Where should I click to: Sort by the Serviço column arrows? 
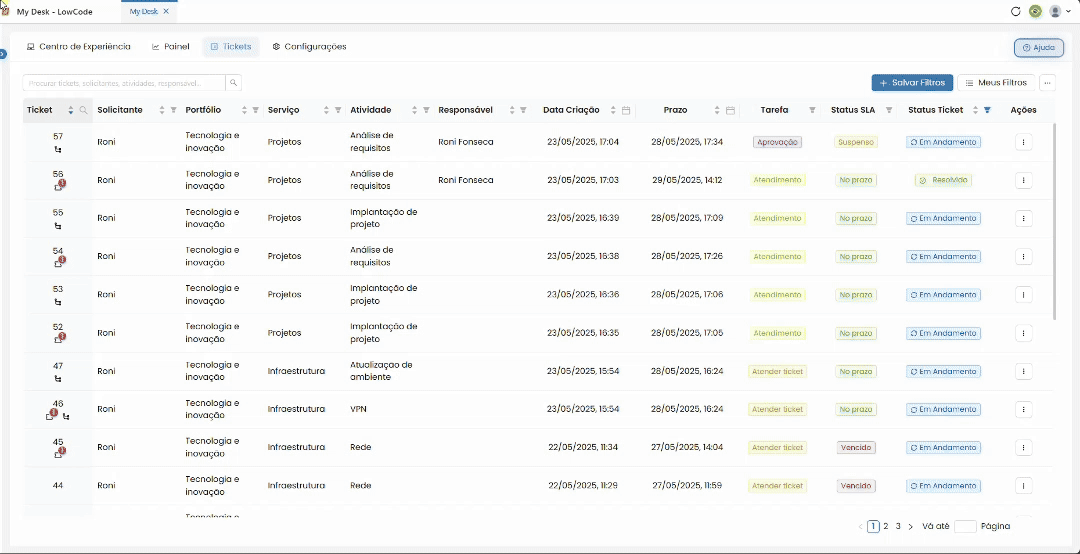(326, 110)
